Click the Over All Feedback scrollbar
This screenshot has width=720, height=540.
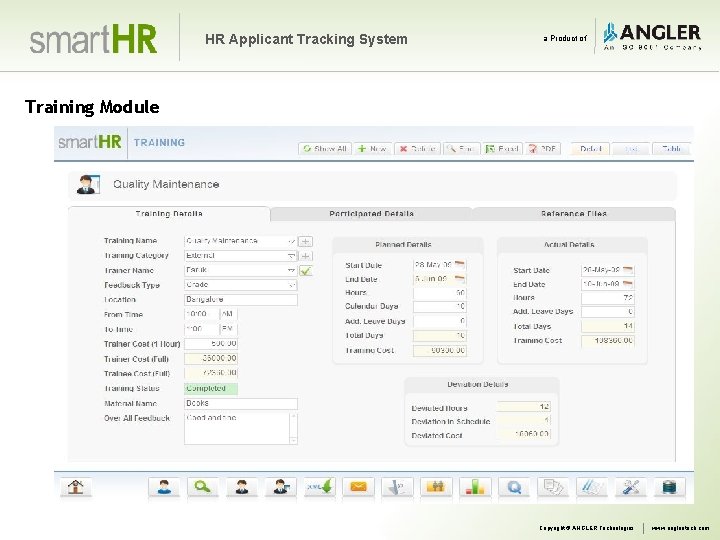[293, 428]
